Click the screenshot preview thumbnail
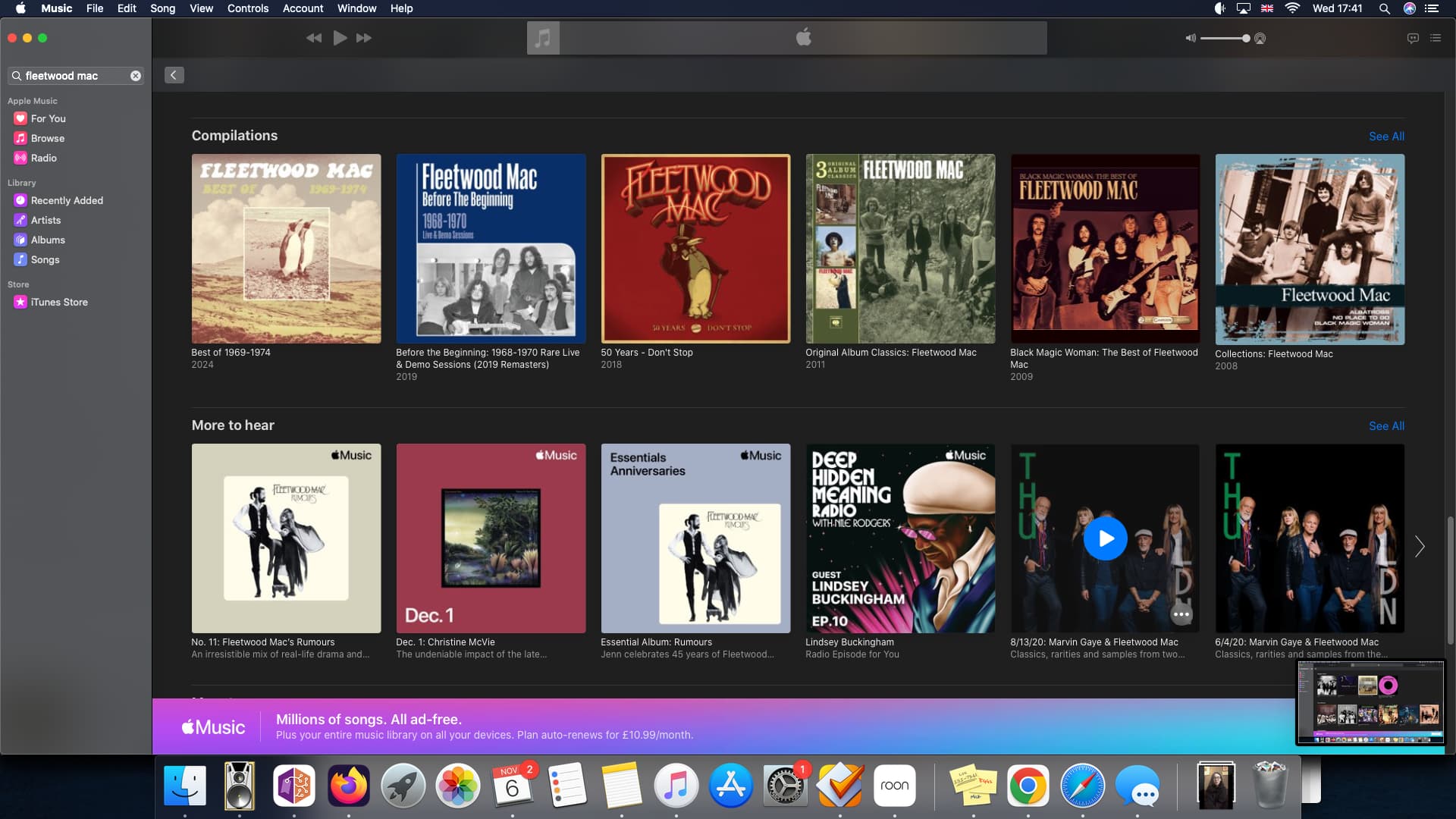This screenshot has height=819, width=1456. point(1370,703)
